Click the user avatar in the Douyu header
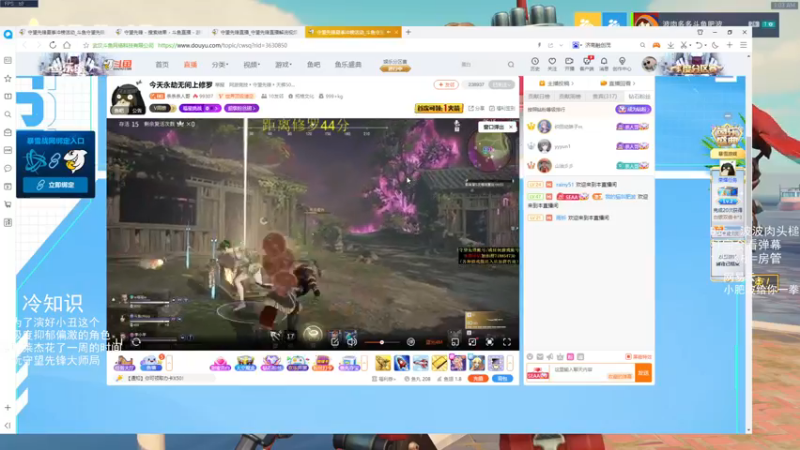 point(649,64)
